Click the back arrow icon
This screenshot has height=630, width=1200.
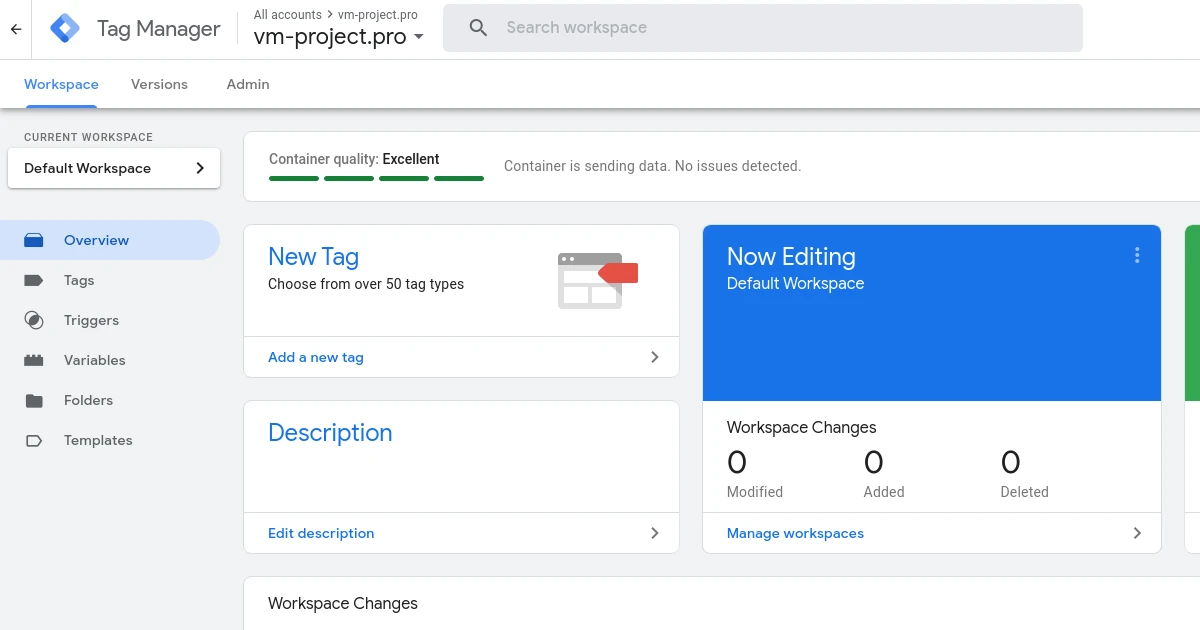coord(16,29)
